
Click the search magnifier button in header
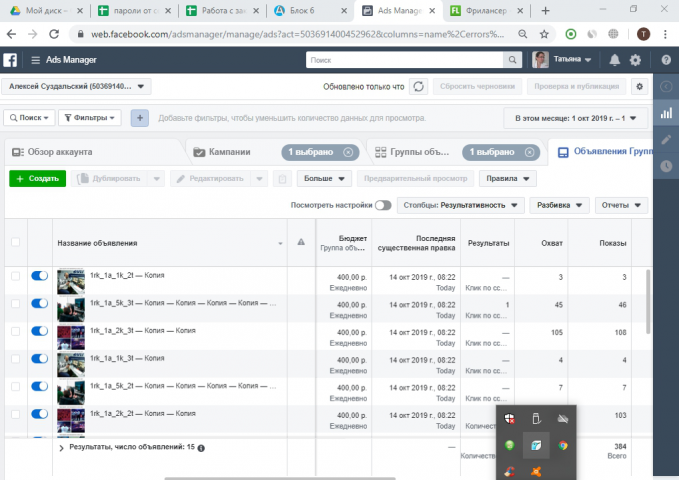pyautogui.click(x=512, y=60)
